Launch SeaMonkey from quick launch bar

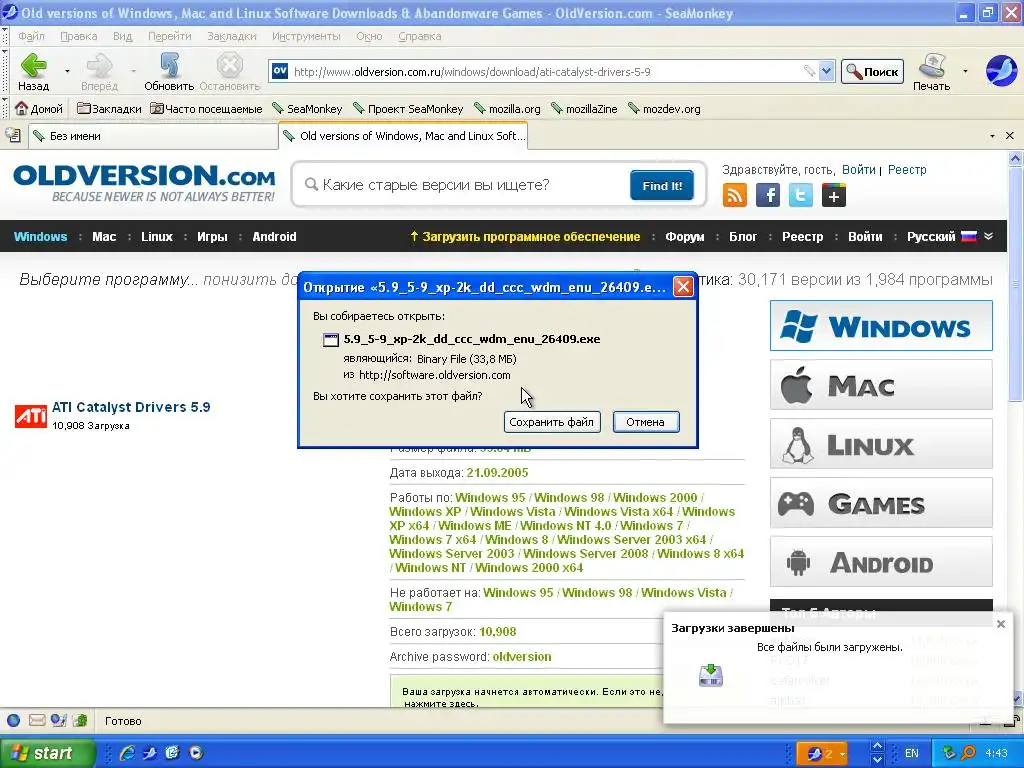pos(150,753)
